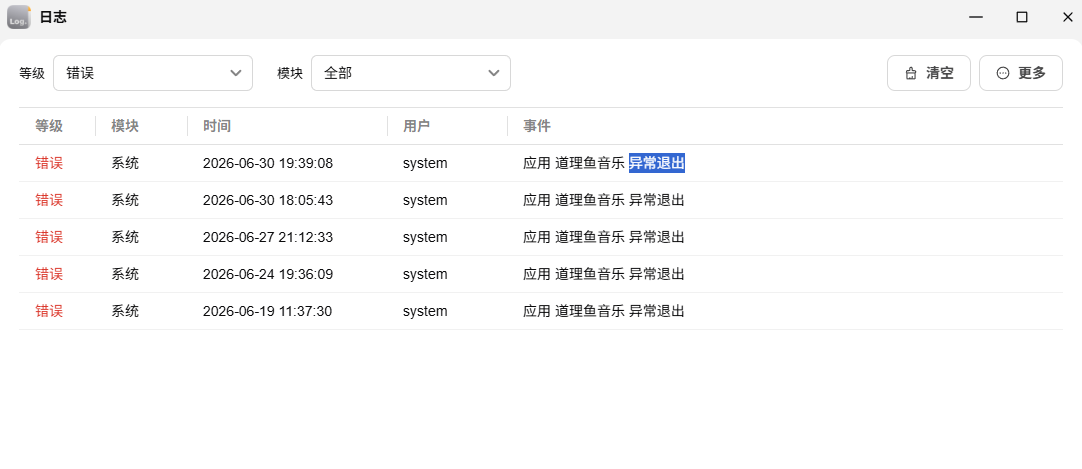The width and height of the screenshot is (1082, 469).
Task: Click 系统 module in the 11:37:30 row
Action: pos(125,311)
